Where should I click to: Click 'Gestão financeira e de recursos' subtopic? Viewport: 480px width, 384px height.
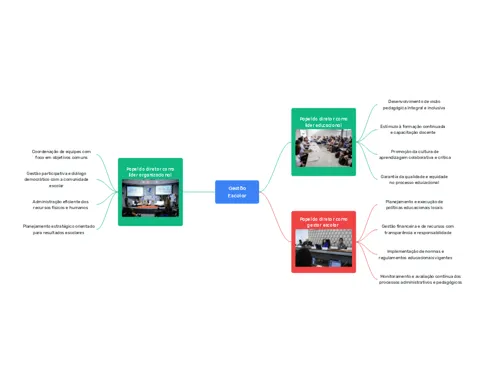click(x=418, y=229)
